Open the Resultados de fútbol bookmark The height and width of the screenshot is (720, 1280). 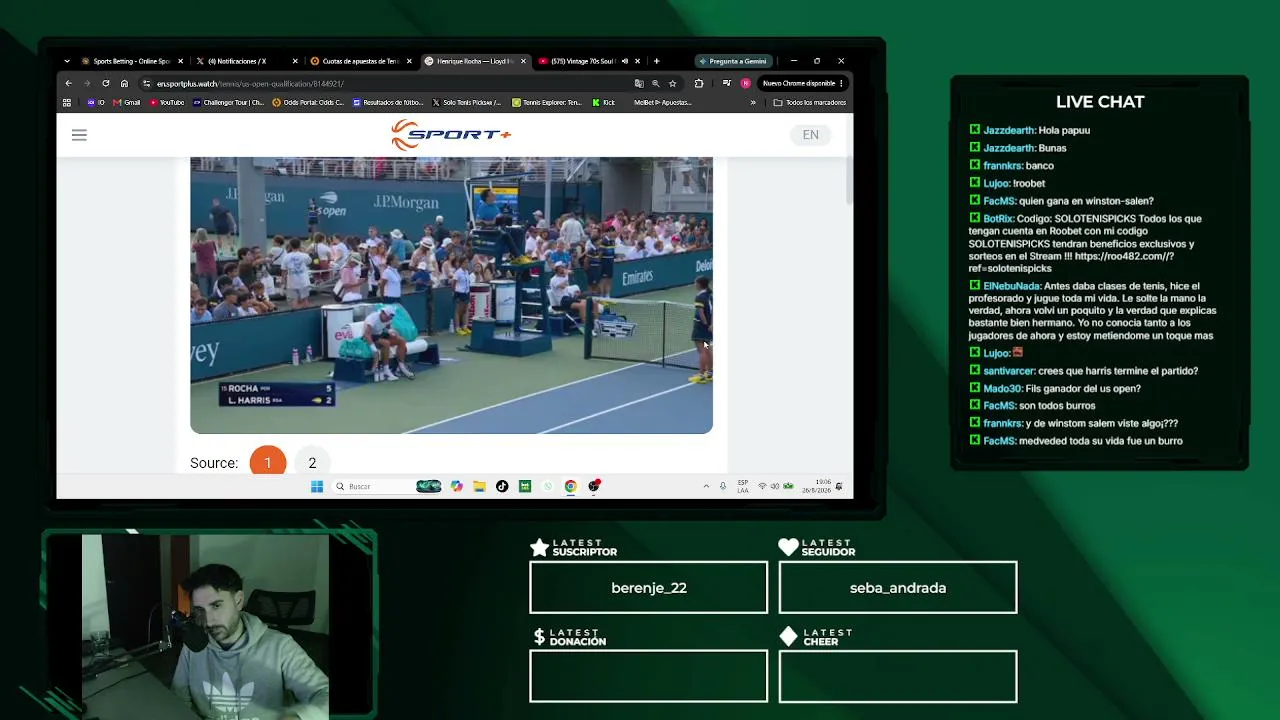click(387, 102)
